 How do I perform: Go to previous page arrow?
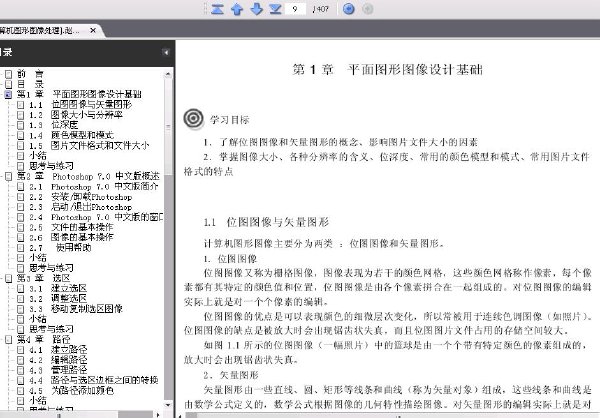click(x=237, y=8)
